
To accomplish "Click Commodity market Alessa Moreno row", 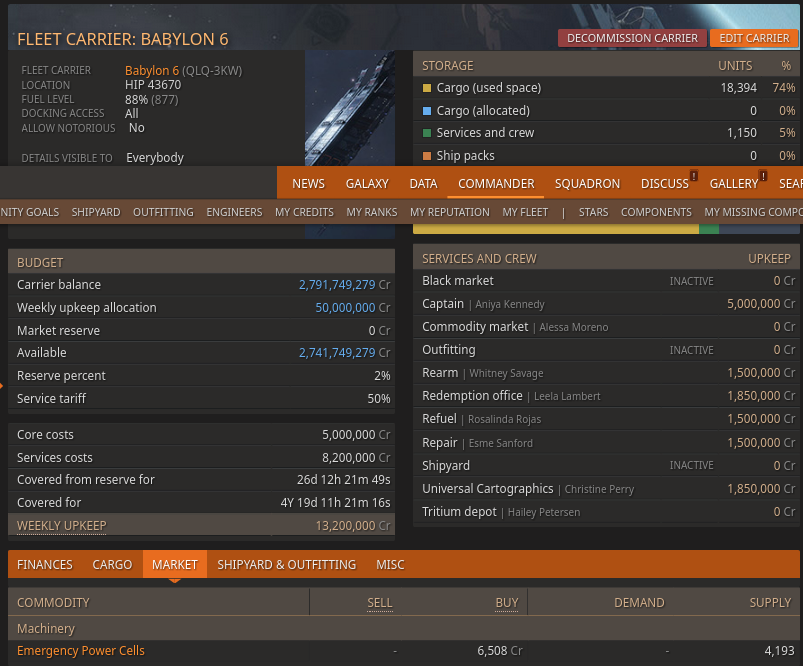I will (x=606, y=327).
